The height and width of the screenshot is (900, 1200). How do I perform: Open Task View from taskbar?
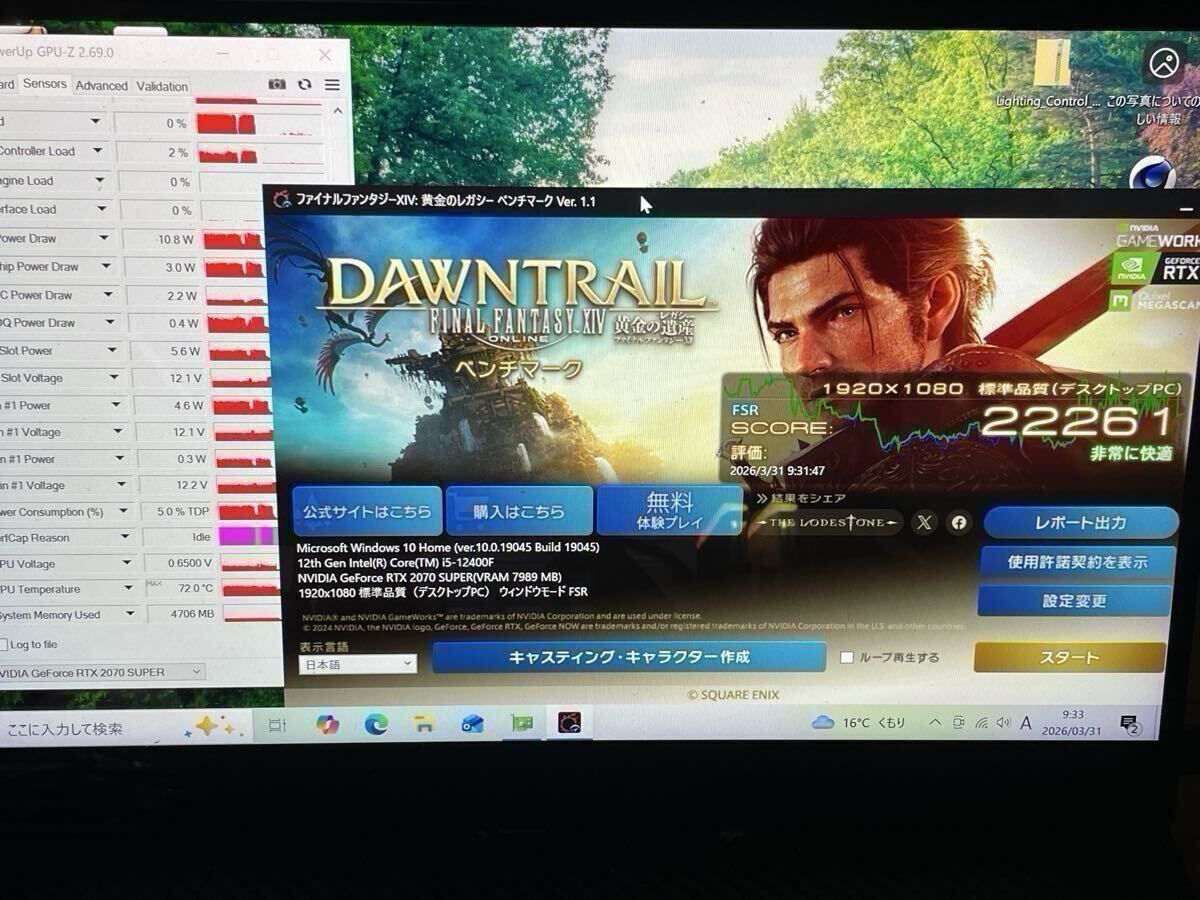pos(277,725)
